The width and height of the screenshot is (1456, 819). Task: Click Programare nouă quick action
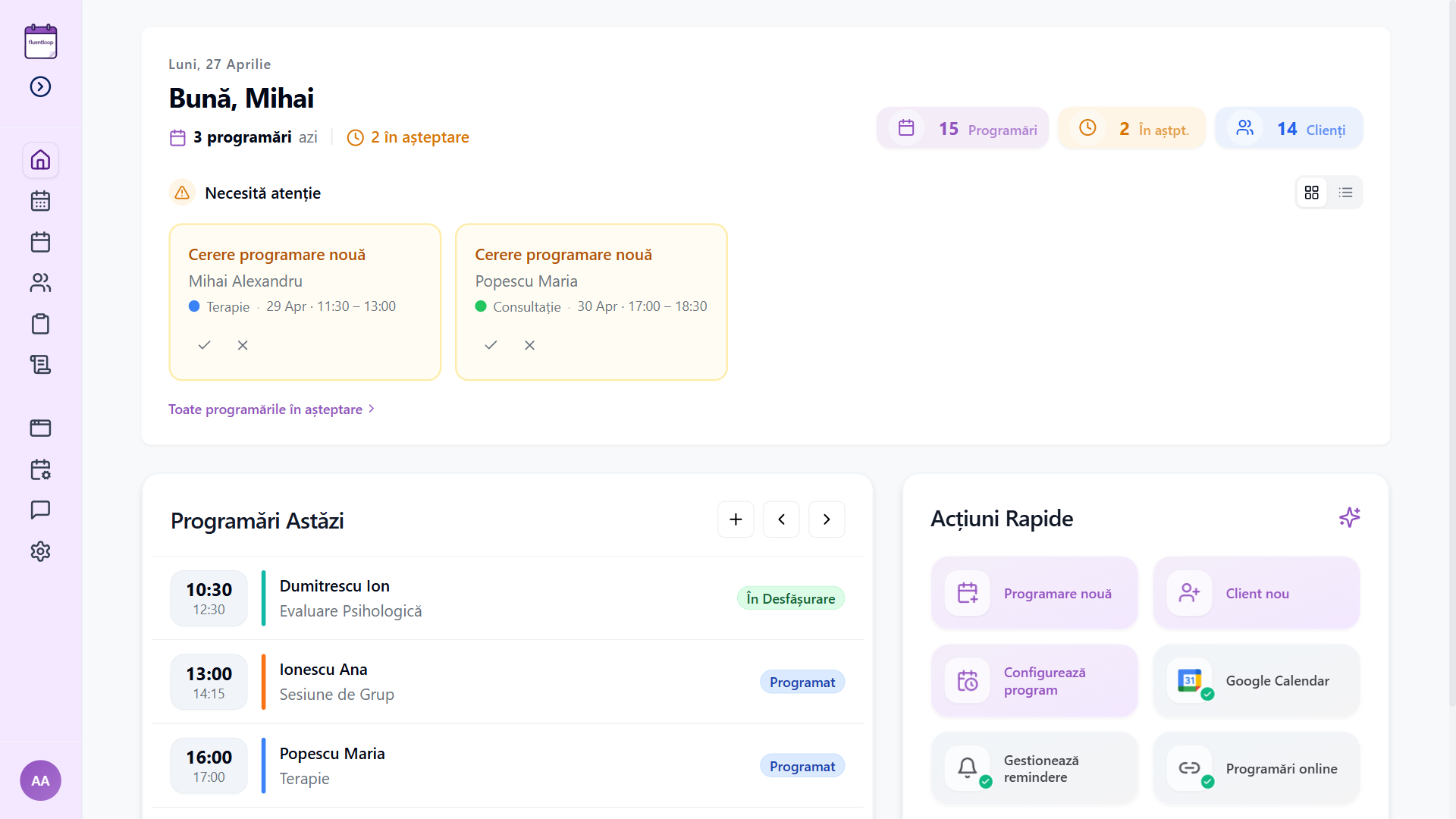[x=1034, y=593]
